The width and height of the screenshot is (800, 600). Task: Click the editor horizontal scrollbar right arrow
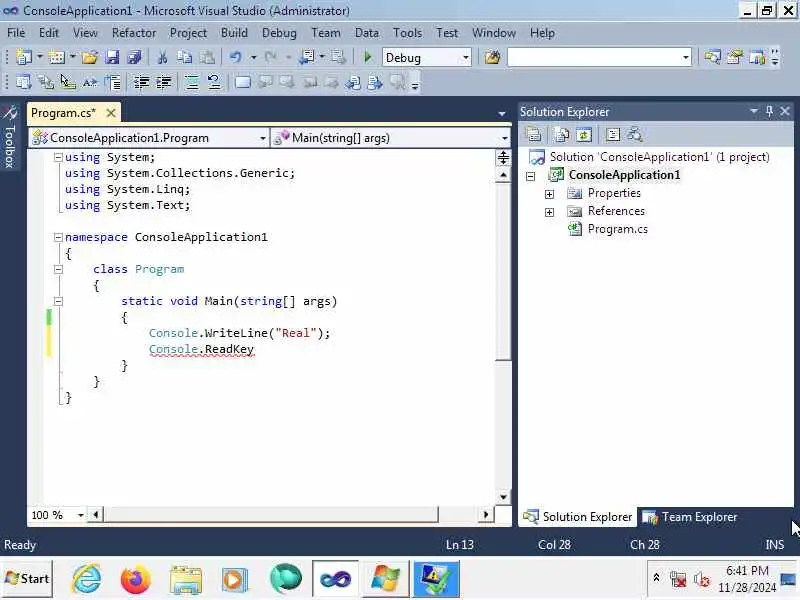tap(486, 515)
